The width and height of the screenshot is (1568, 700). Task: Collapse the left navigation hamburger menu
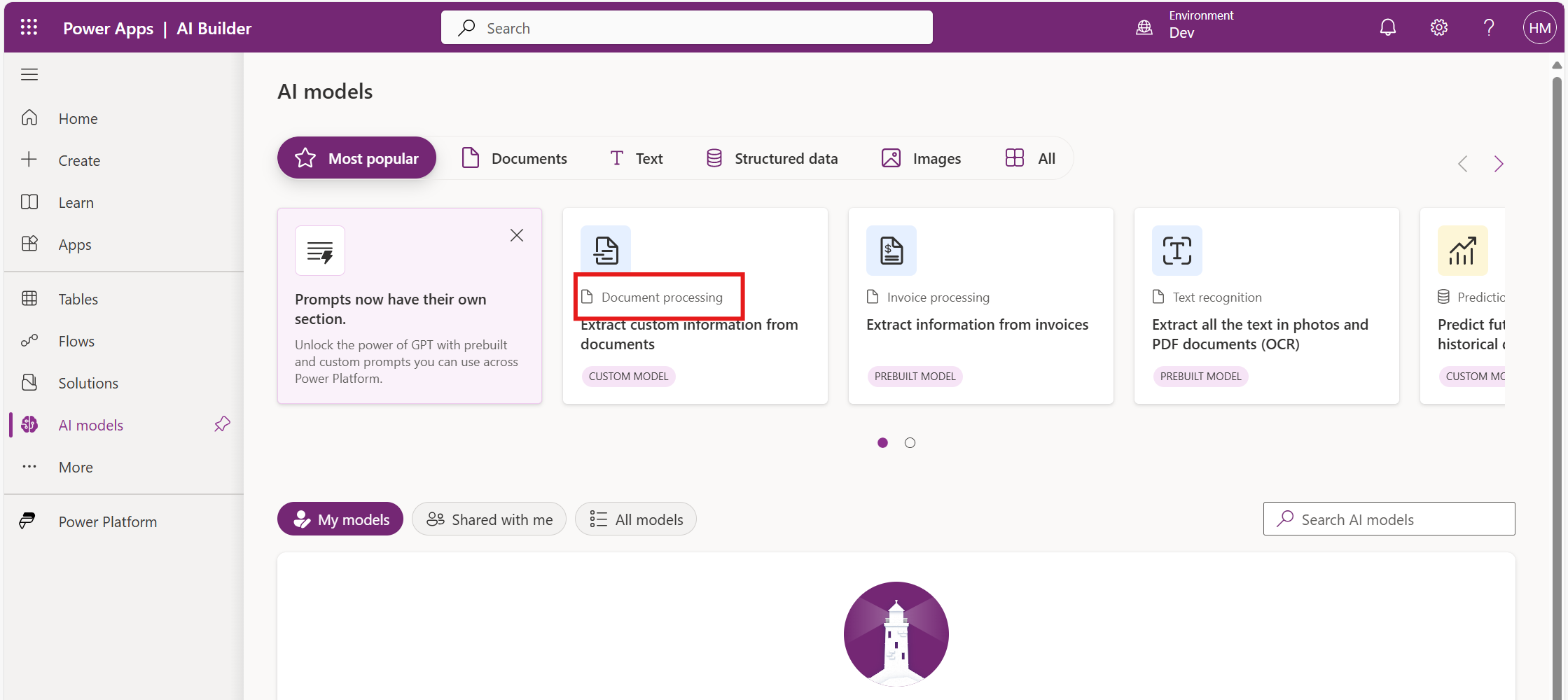(29, 74)
